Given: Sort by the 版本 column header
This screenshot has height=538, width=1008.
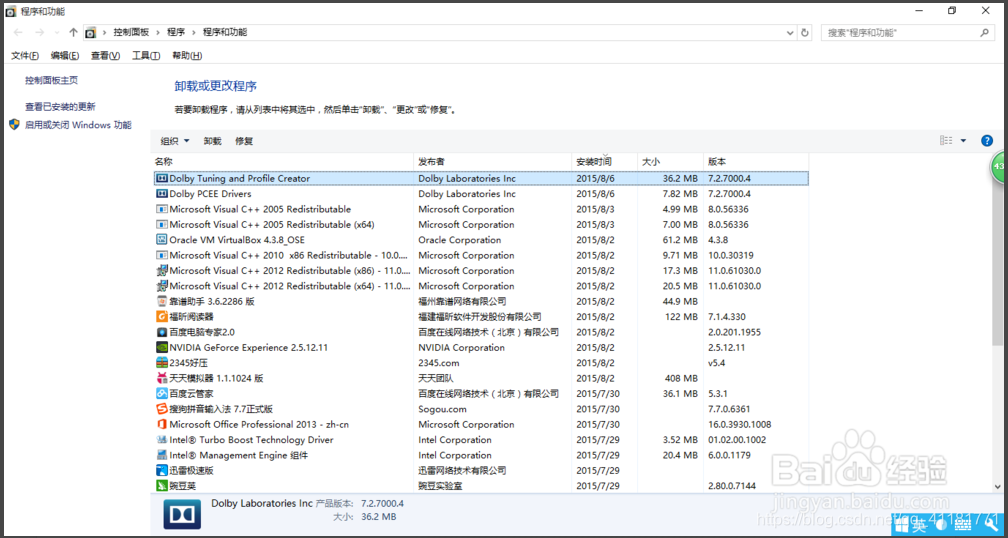Looking at the screenshot, I should [756, 161].
